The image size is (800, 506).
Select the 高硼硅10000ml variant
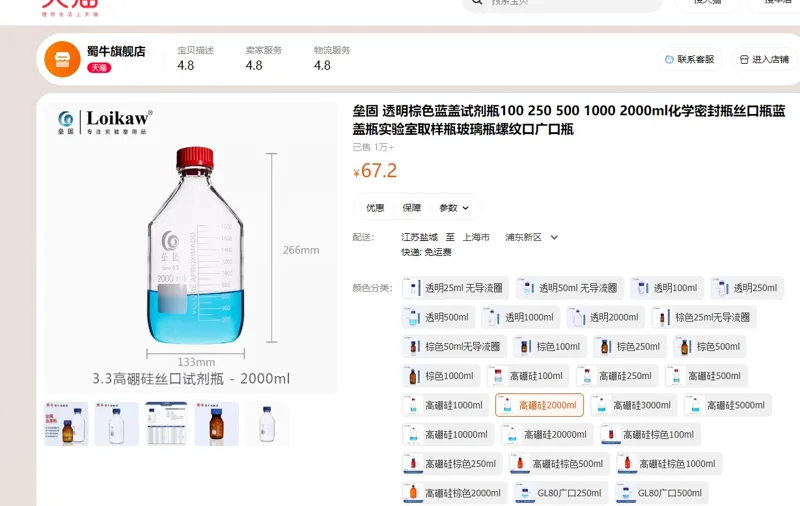pyautogui.click(x=448, y=435)
